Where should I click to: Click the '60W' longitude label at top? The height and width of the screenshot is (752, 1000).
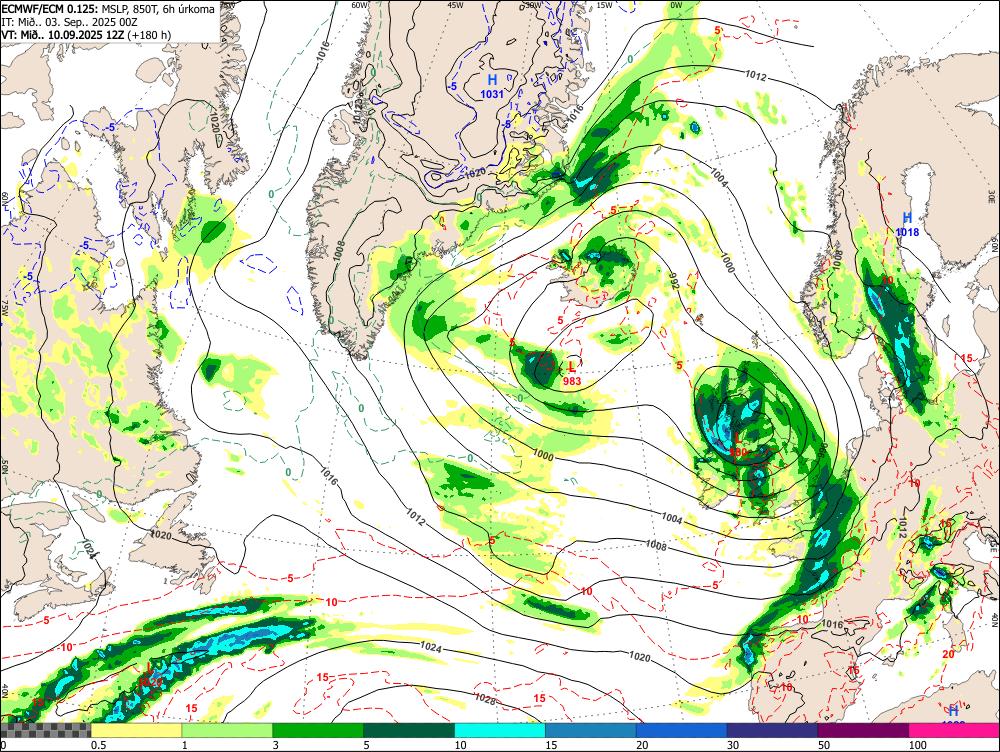(x=360, y=5)
